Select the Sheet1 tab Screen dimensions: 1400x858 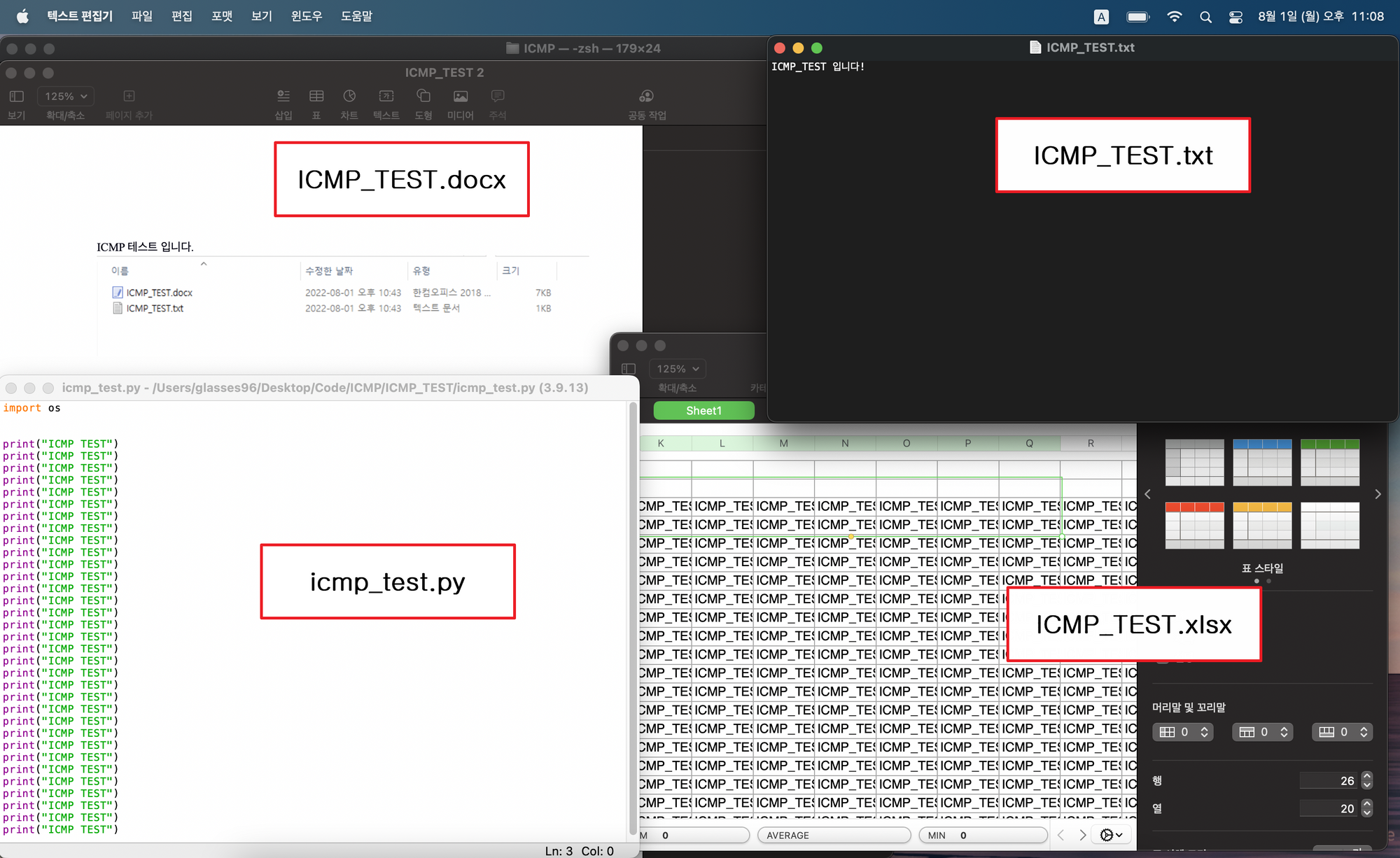703,411
